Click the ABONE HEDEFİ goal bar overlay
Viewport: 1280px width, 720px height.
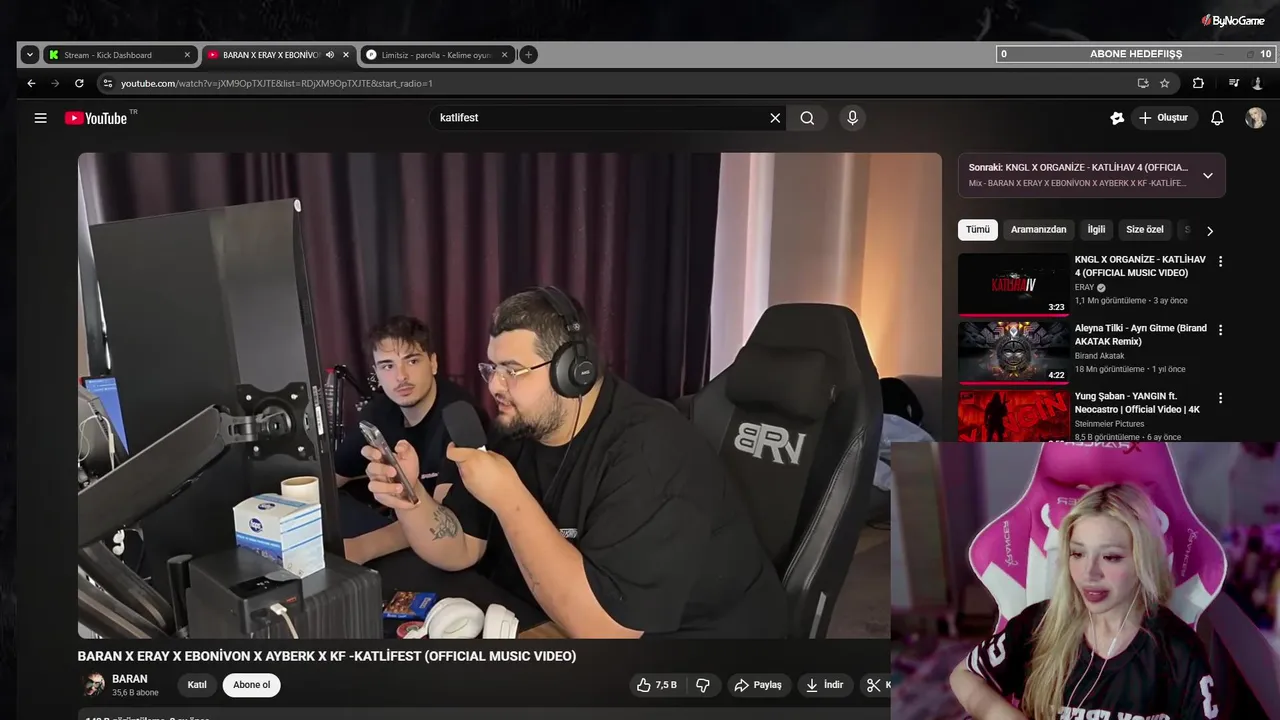1136,54
